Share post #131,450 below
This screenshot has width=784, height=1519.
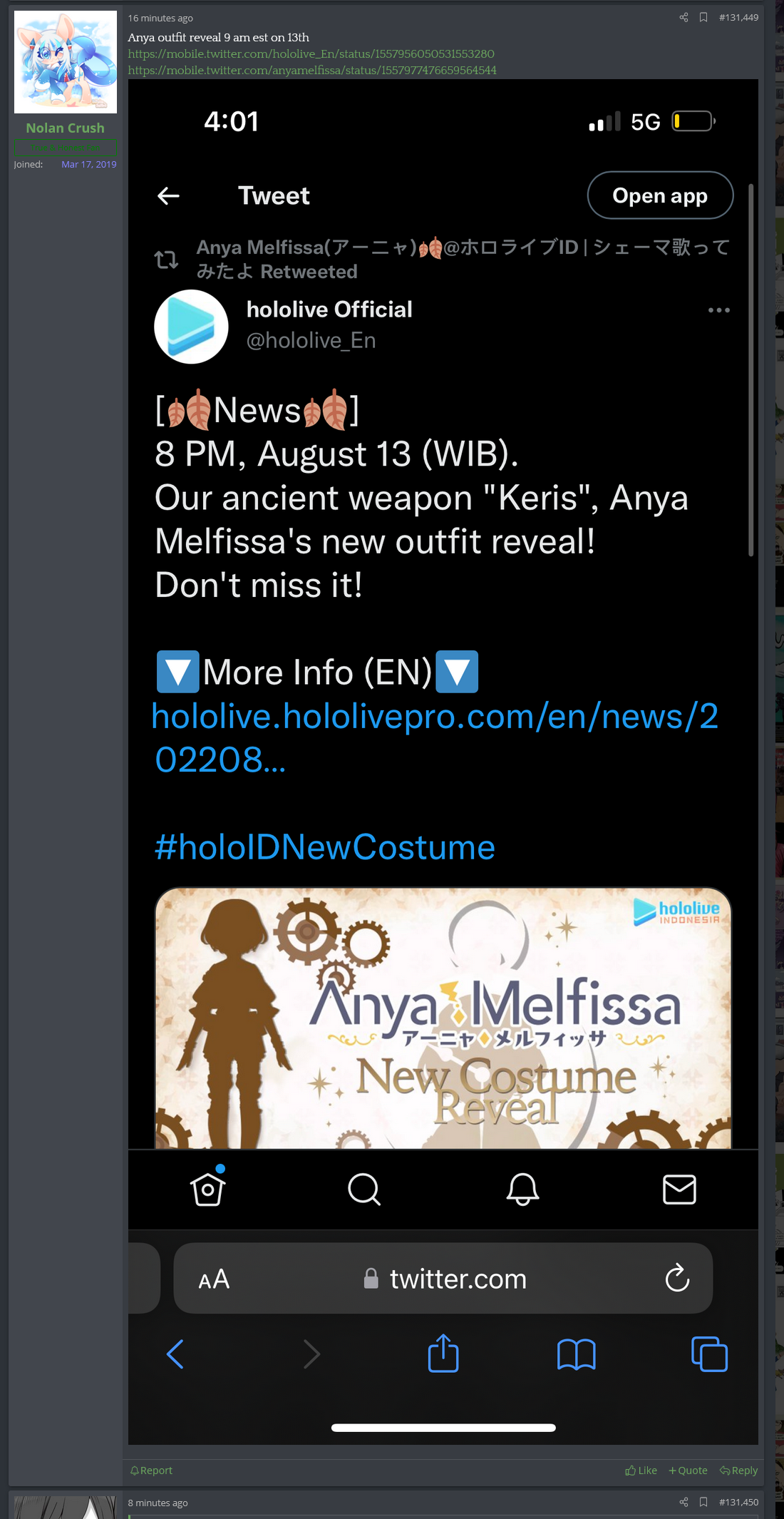pyautogui.click(x=684, y=1502)
